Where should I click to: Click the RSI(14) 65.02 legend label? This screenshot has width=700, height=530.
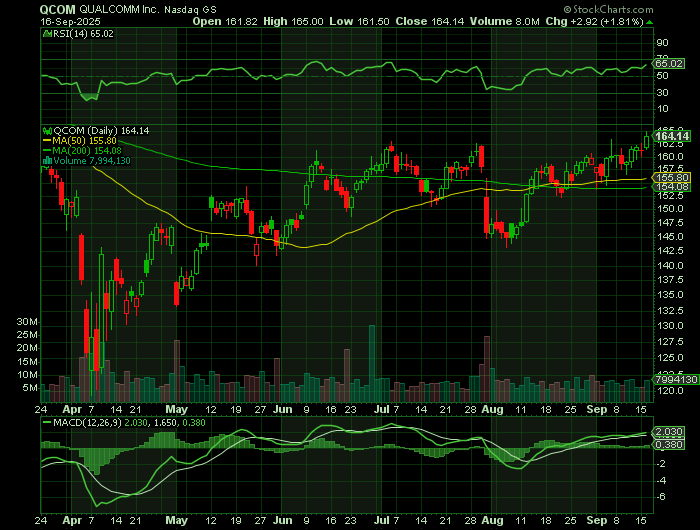click(x=83, y=33)
